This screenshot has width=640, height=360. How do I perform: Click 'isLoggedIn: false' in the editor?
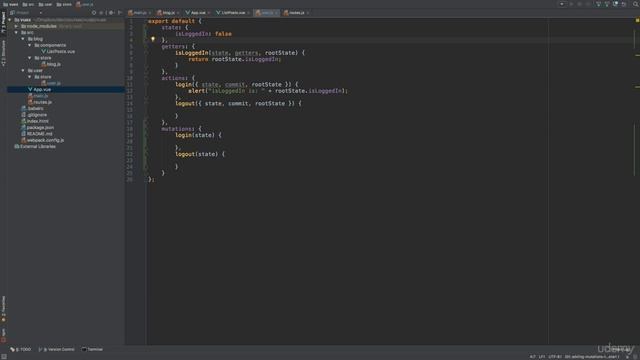[x=203, y=34]
